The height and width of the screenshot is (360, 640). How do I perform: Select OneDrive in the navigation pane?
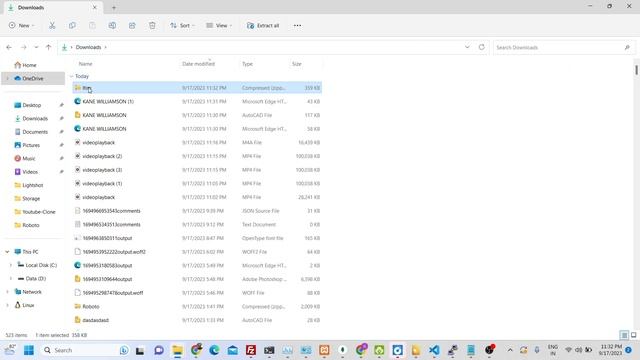tap(33, 78)
